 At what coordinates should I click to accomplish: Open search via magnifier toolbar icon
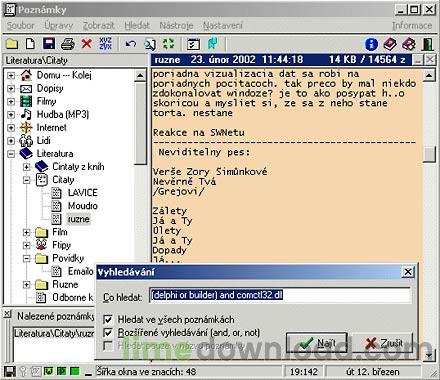click(x=150, y=44)
